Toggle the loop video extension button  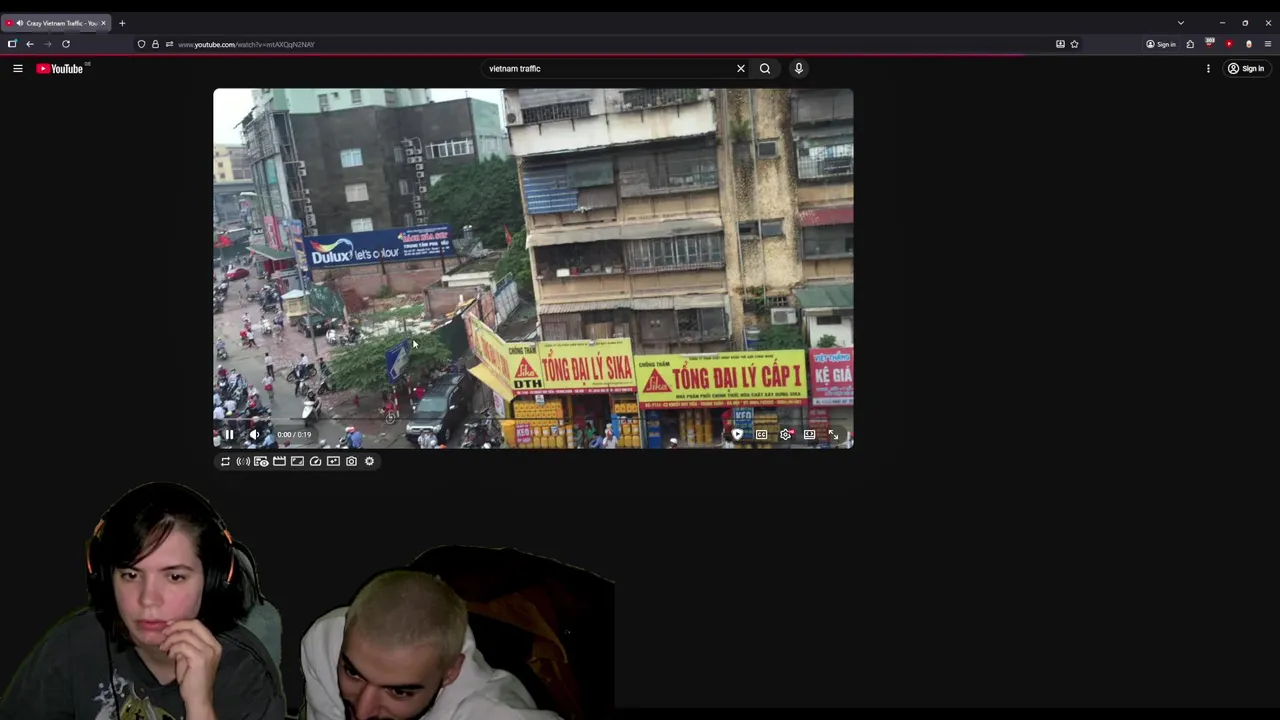(x=225, y=461)
